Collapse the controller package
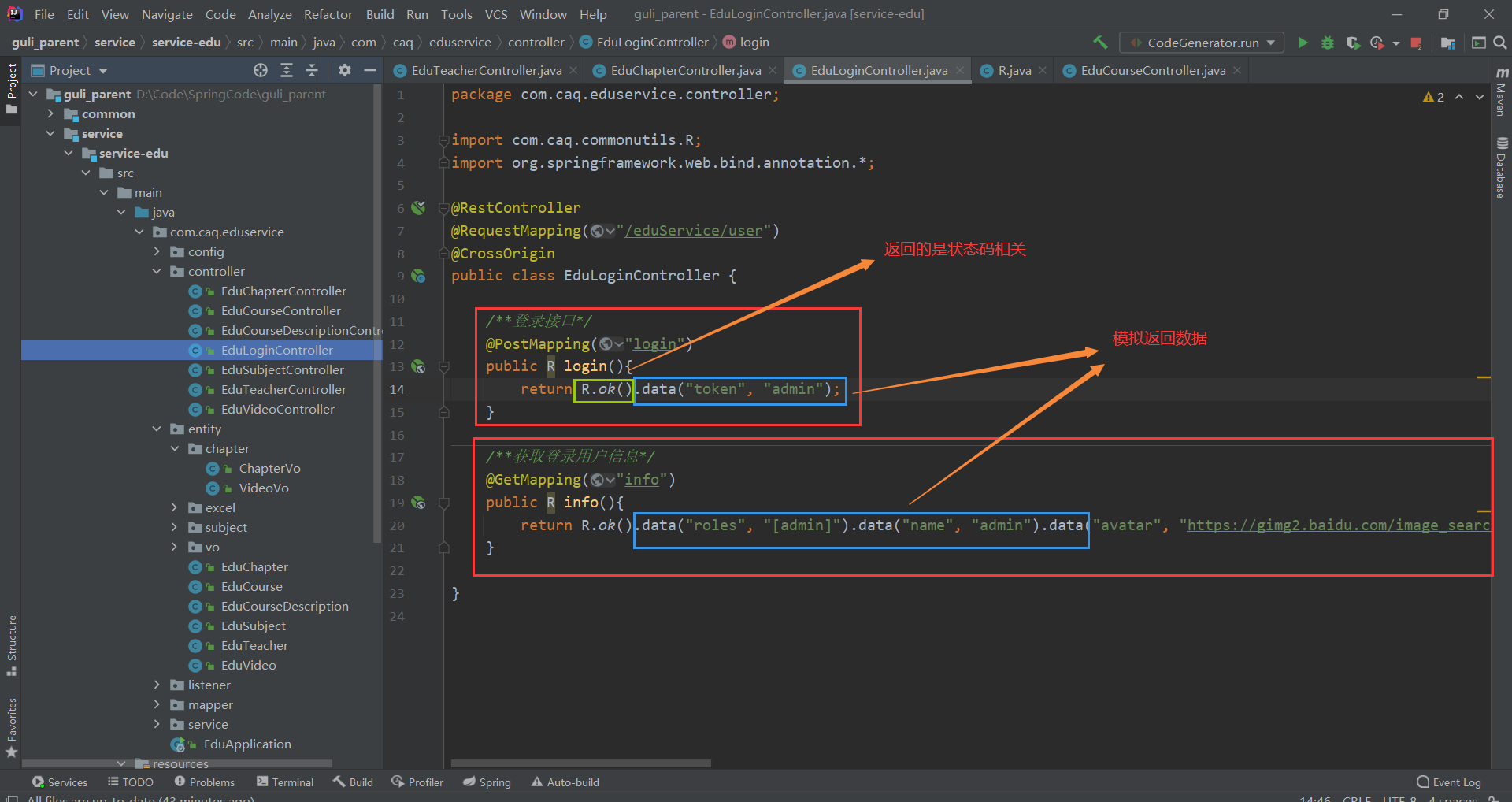Screen dimensions: 1512x802 coord(157,271)
